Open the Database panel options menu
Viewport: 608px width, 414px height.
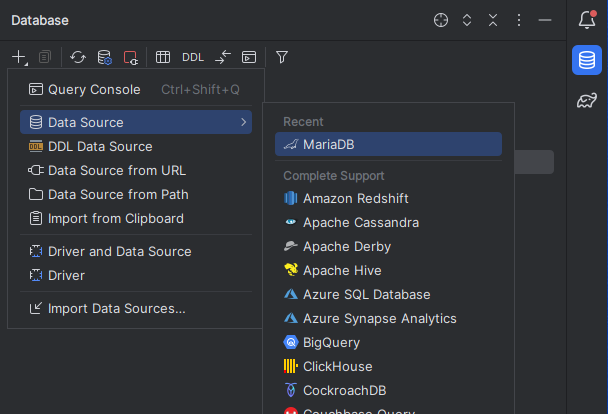pos(519,20)
